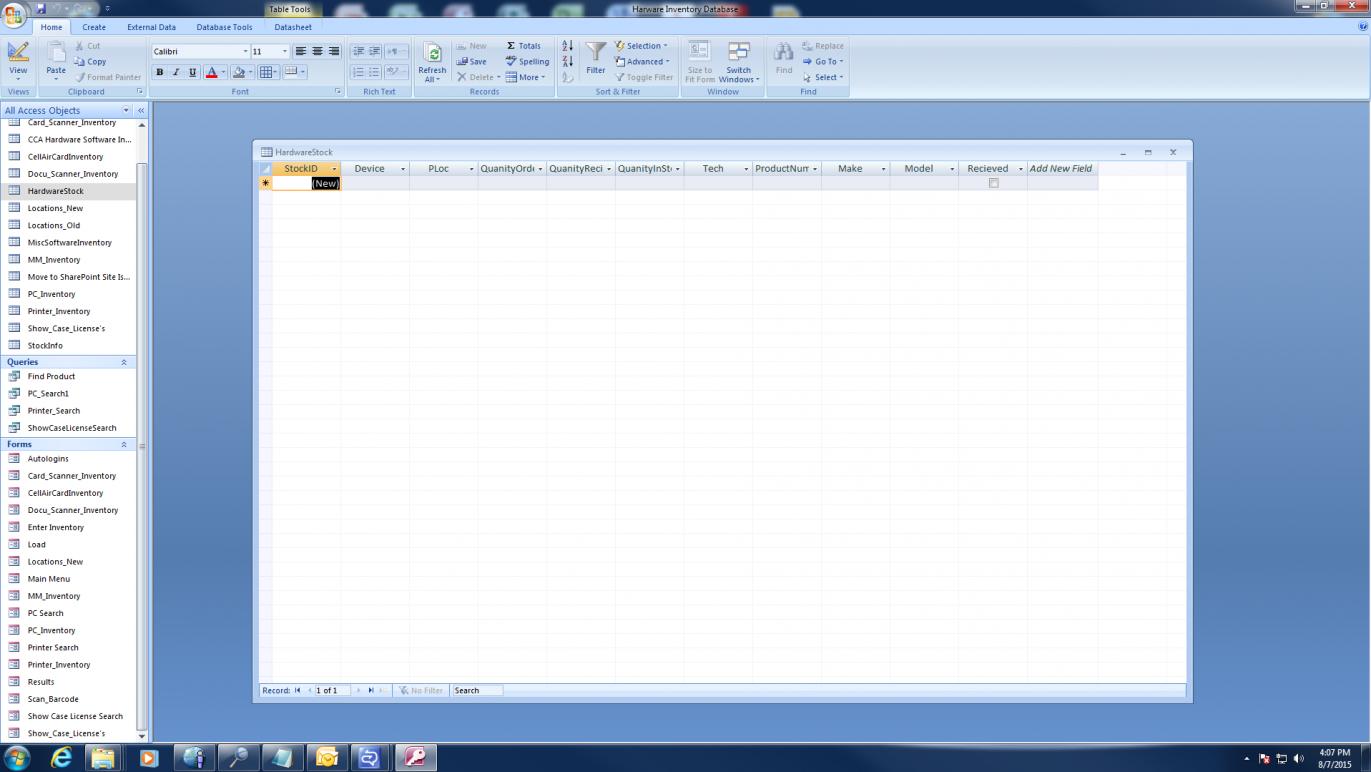Sort ascending with the A-Z icon

pos(567,46)
